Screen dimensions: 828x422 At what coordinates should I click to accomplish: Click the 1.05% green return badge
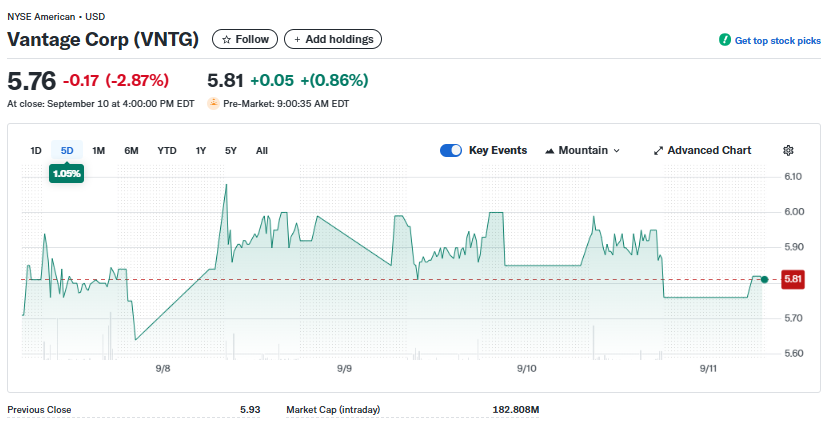(67, 173)
